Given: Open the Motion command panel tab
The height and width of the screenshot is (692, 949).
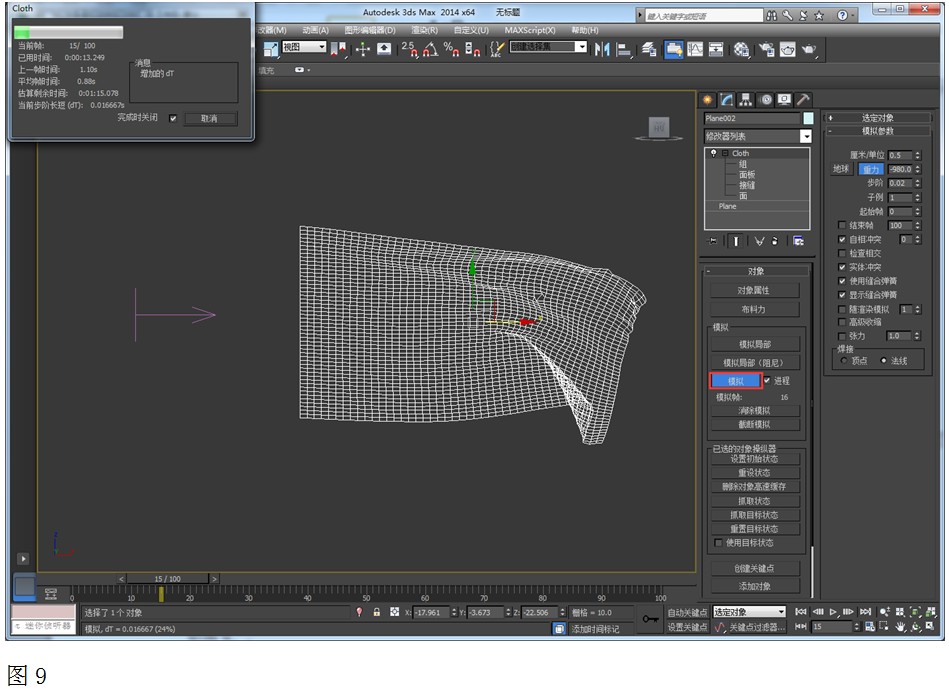Looking at the screenshot, I should point(766,100).
